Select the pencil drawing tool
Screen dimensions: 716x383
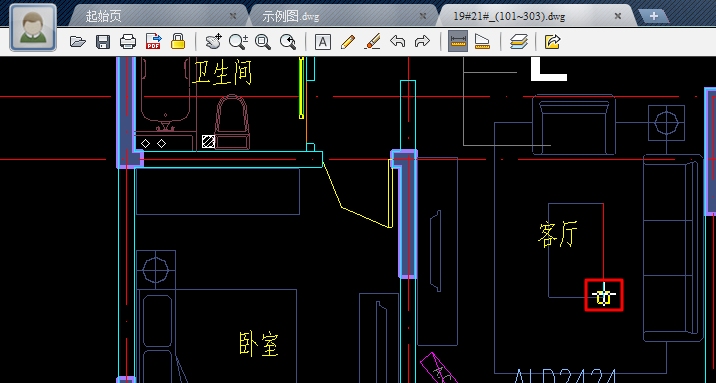348,42
